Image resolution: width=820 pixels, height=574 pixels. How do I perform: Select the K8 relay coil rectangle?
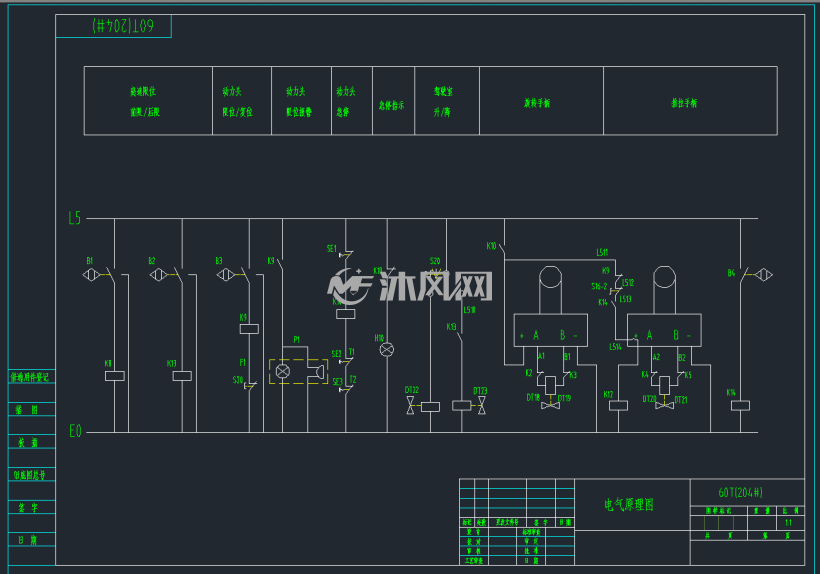pos(115,375)
